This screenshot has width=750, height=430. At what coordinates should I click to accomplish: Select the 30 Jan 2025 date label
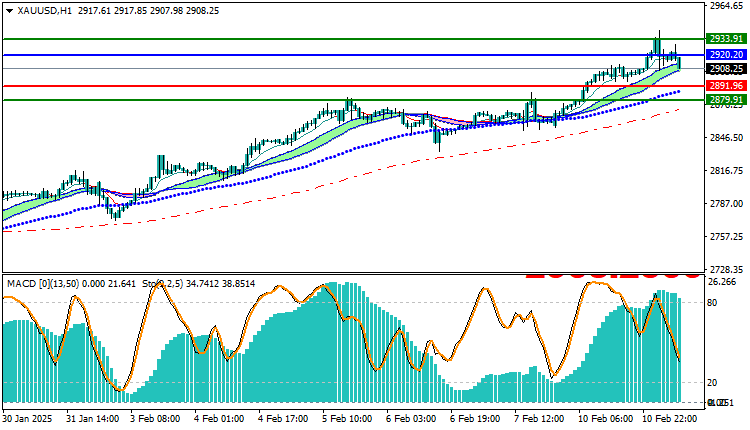(27, 419)
